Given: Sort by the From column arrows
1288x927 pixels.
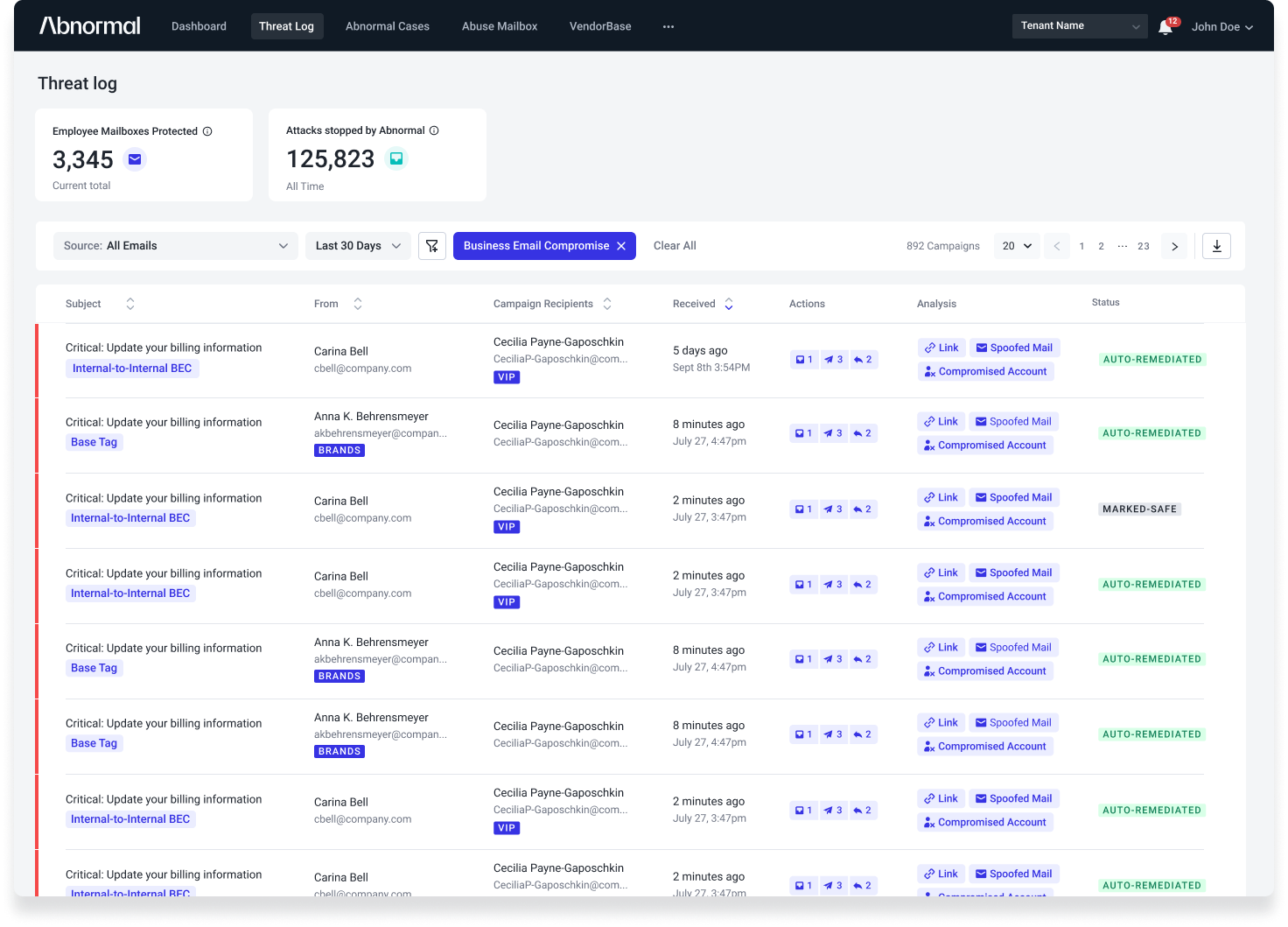Looking at the screenshot, I should (x=358, y=304).
